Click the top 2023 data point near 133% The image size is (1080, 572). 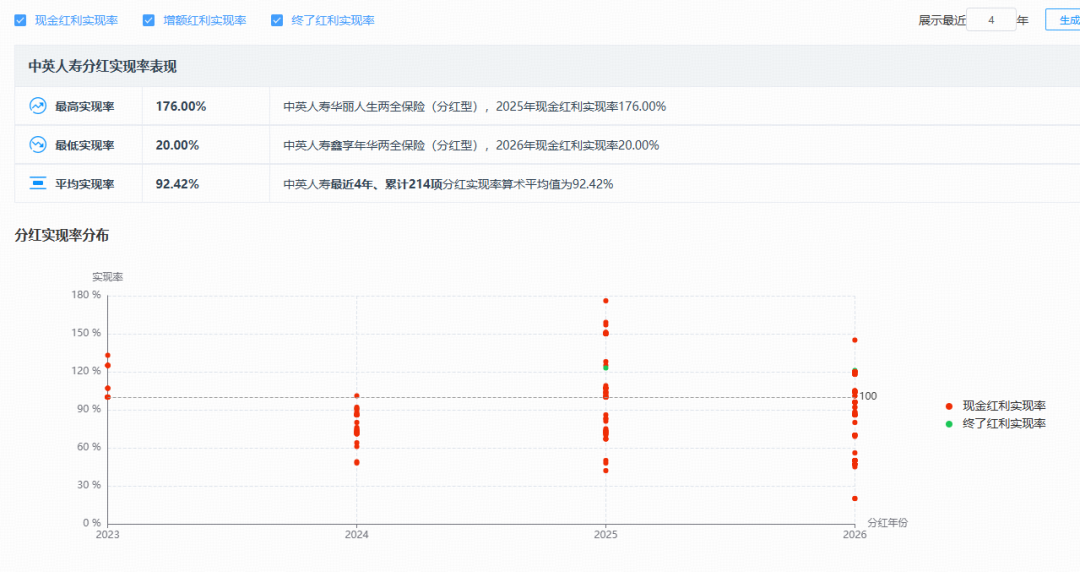tap(107, 356)
